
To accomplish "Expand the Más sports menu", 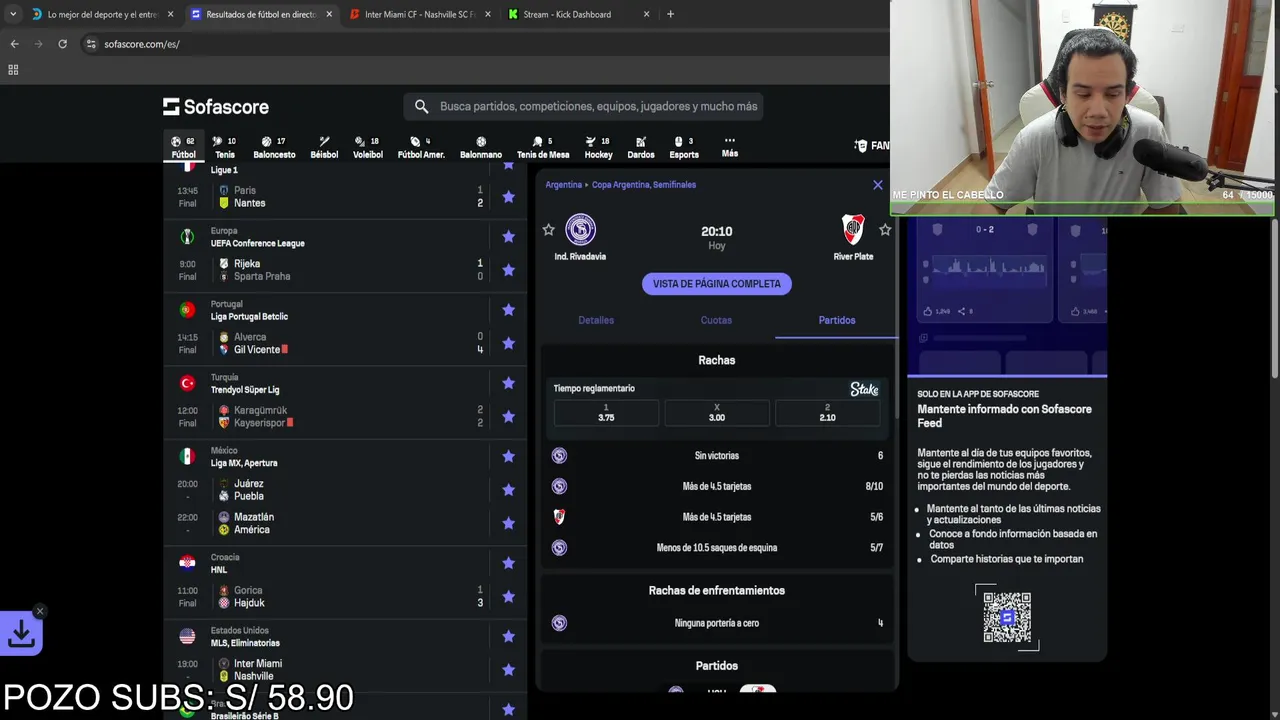I will tap(730, 147).
